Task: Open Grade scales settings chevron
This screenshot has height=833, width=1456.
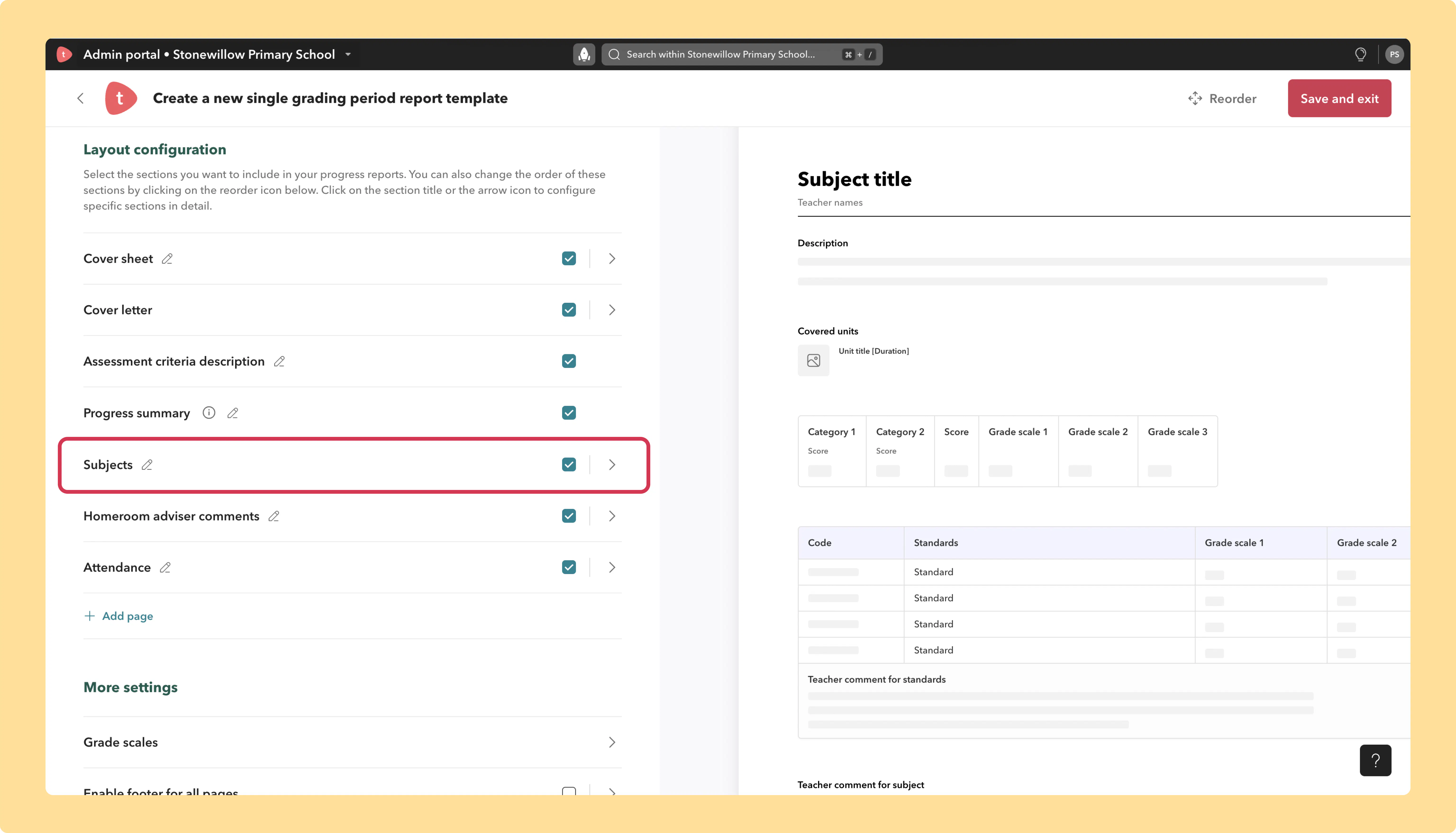Action: click(x=612, y=742)
